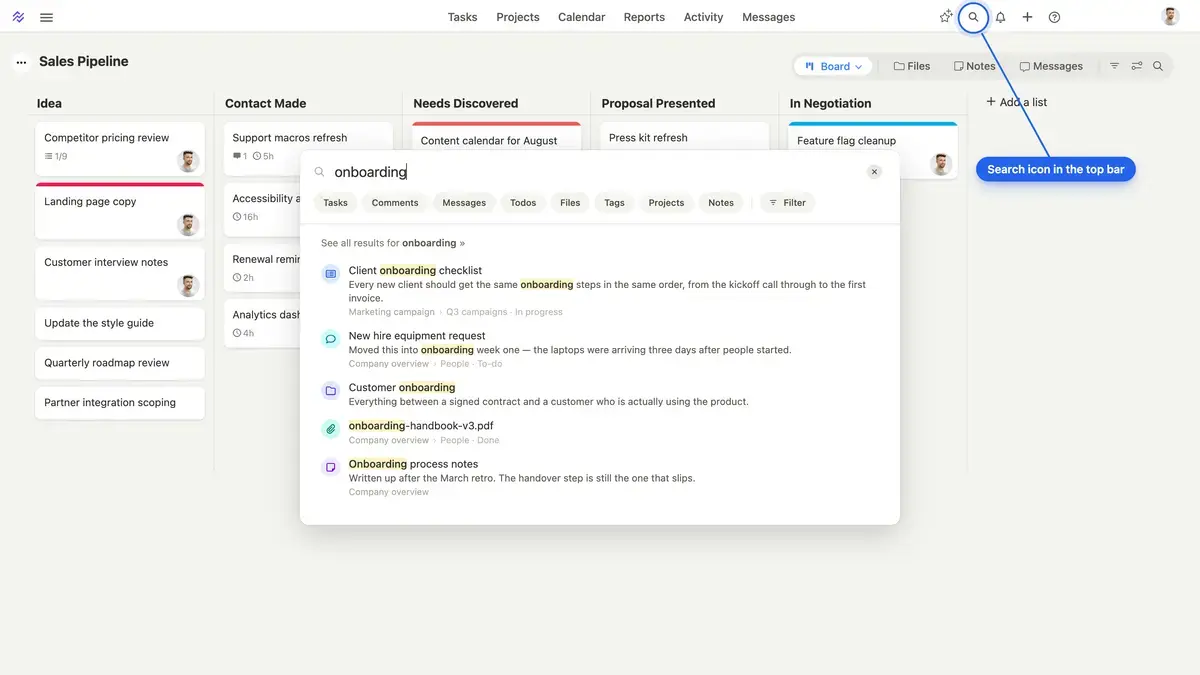Click the folder icon of Customer onboarding result
The width and height of the screenshot is (1200, 675).
coord(330,390)
